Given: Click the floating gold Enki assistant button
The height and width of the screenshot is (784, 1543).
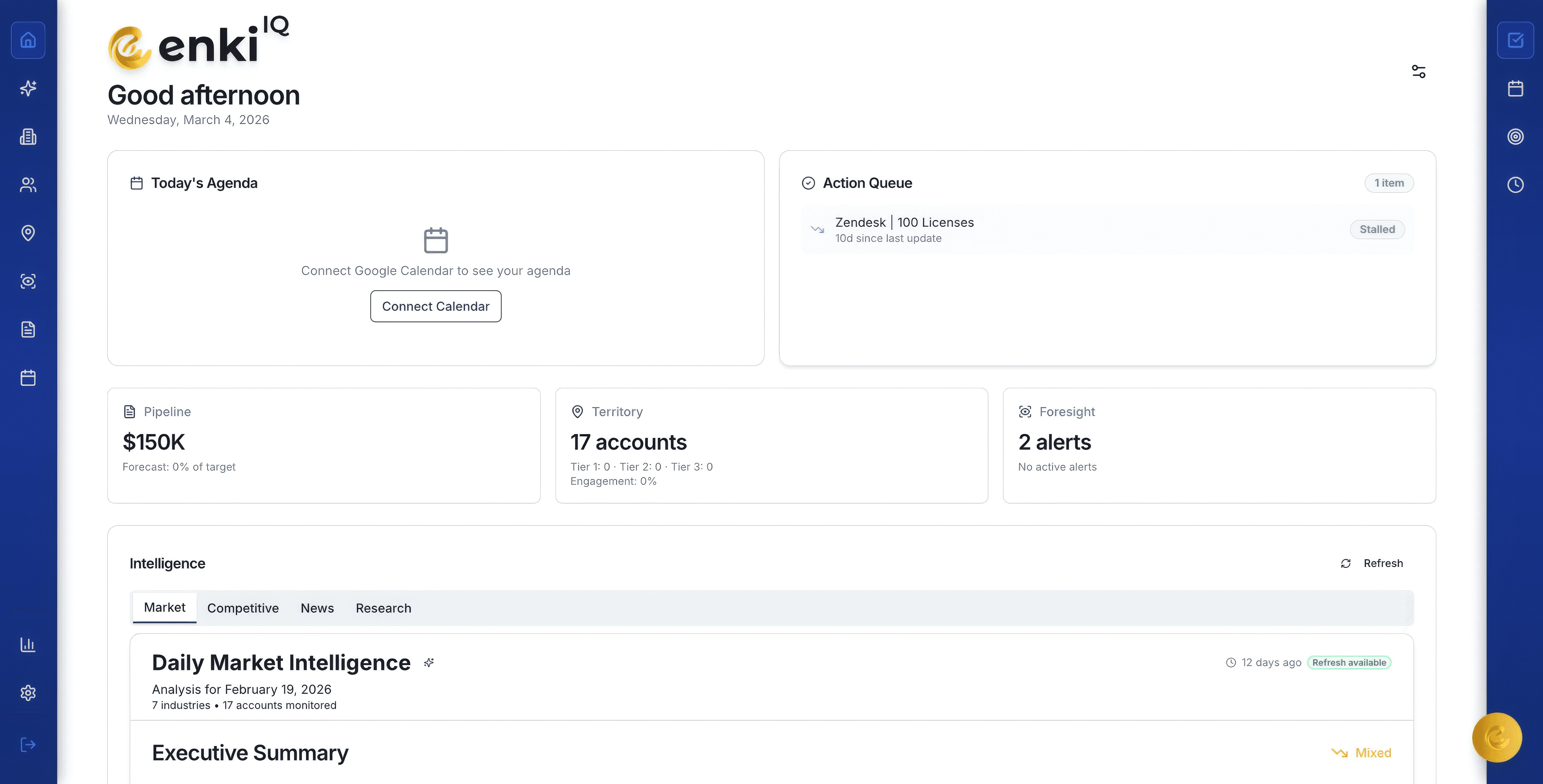Looking at the screenshot, I should [x=1497, y=737].
